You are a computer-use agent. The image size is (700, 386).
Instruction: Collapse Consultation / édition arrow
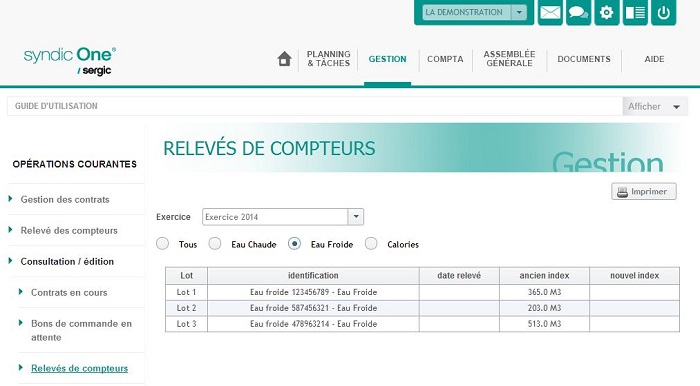pos(11,261)
